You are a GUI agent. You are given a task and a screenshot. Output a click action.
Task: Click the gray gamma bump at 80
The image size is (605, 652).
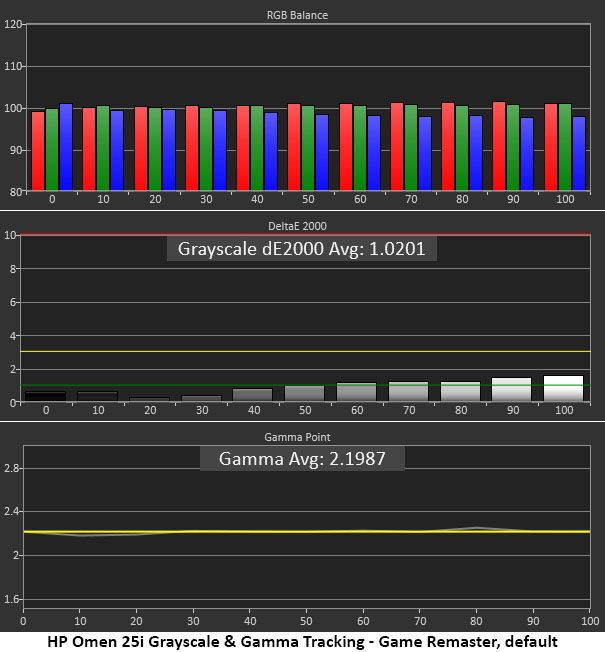point(476,528)
